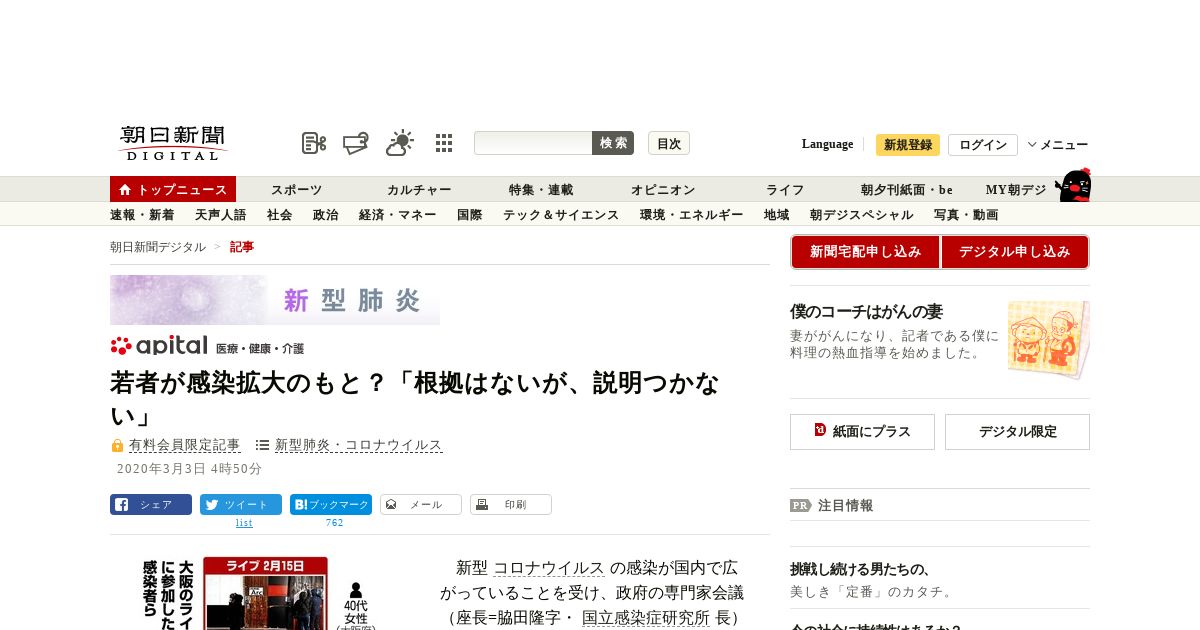This screenshot has height=630, width=1200.
Task: Click the scrap wallet icon in header
Action: (356, 143)
